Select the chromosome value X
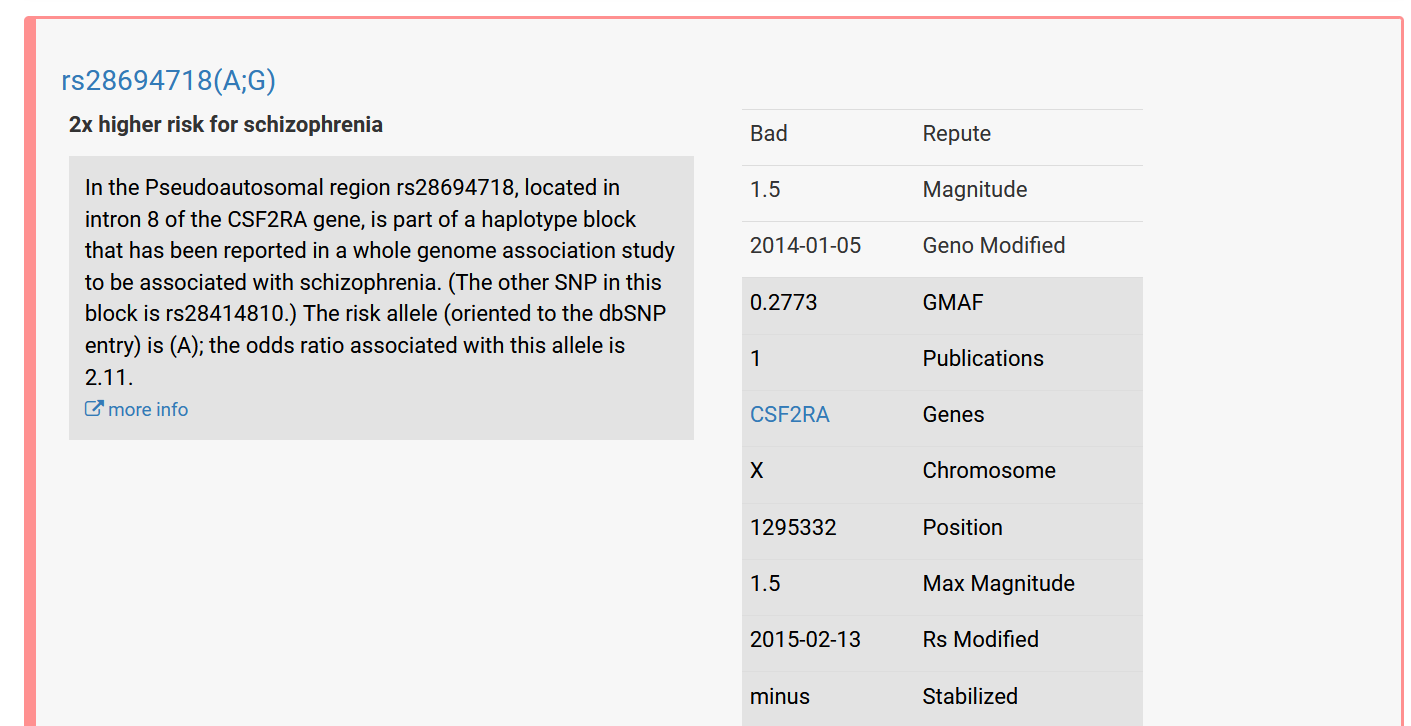Screen dimensions: 1411x726 pyautogui.click(x=756, y=471)
